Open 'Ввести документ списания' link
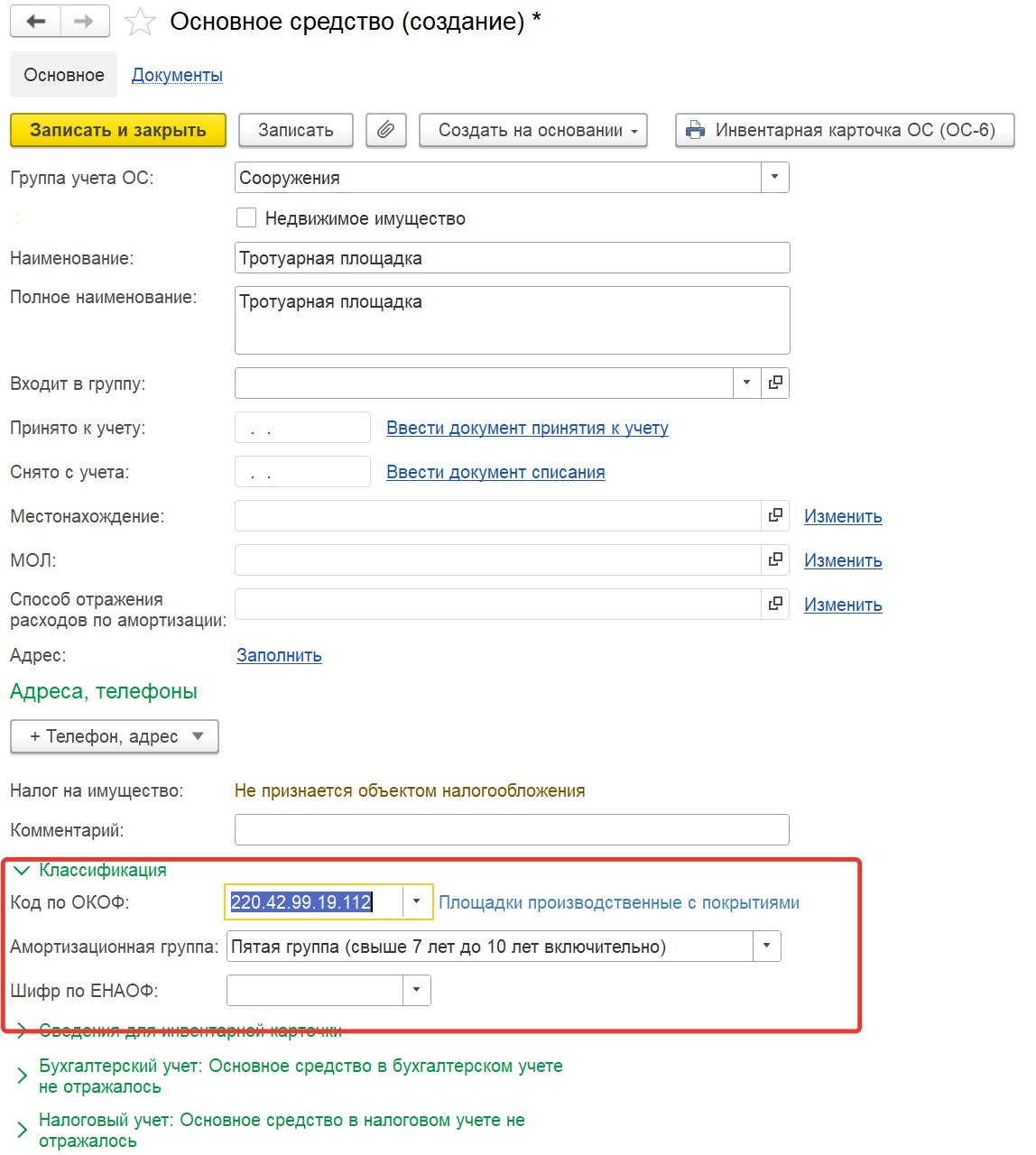 [495, 472]
